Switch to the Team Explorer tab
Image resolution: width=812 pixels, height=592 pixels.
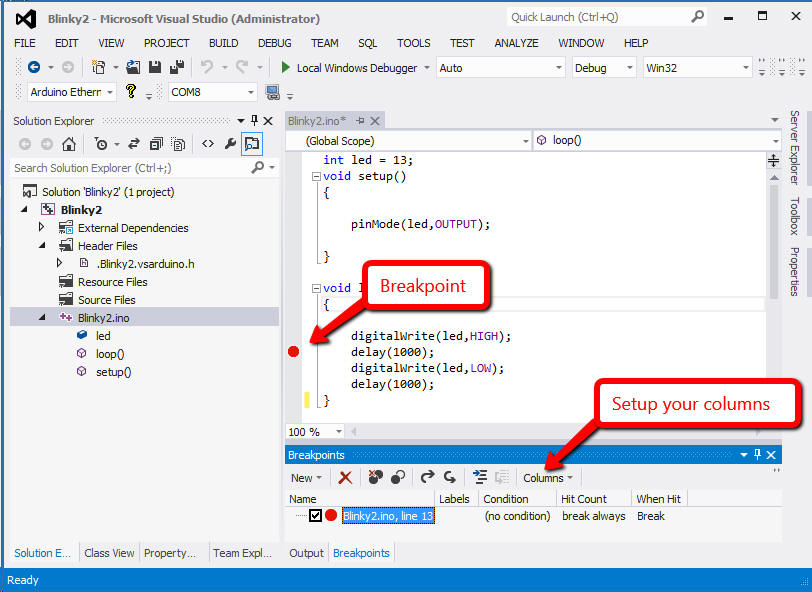242,553
